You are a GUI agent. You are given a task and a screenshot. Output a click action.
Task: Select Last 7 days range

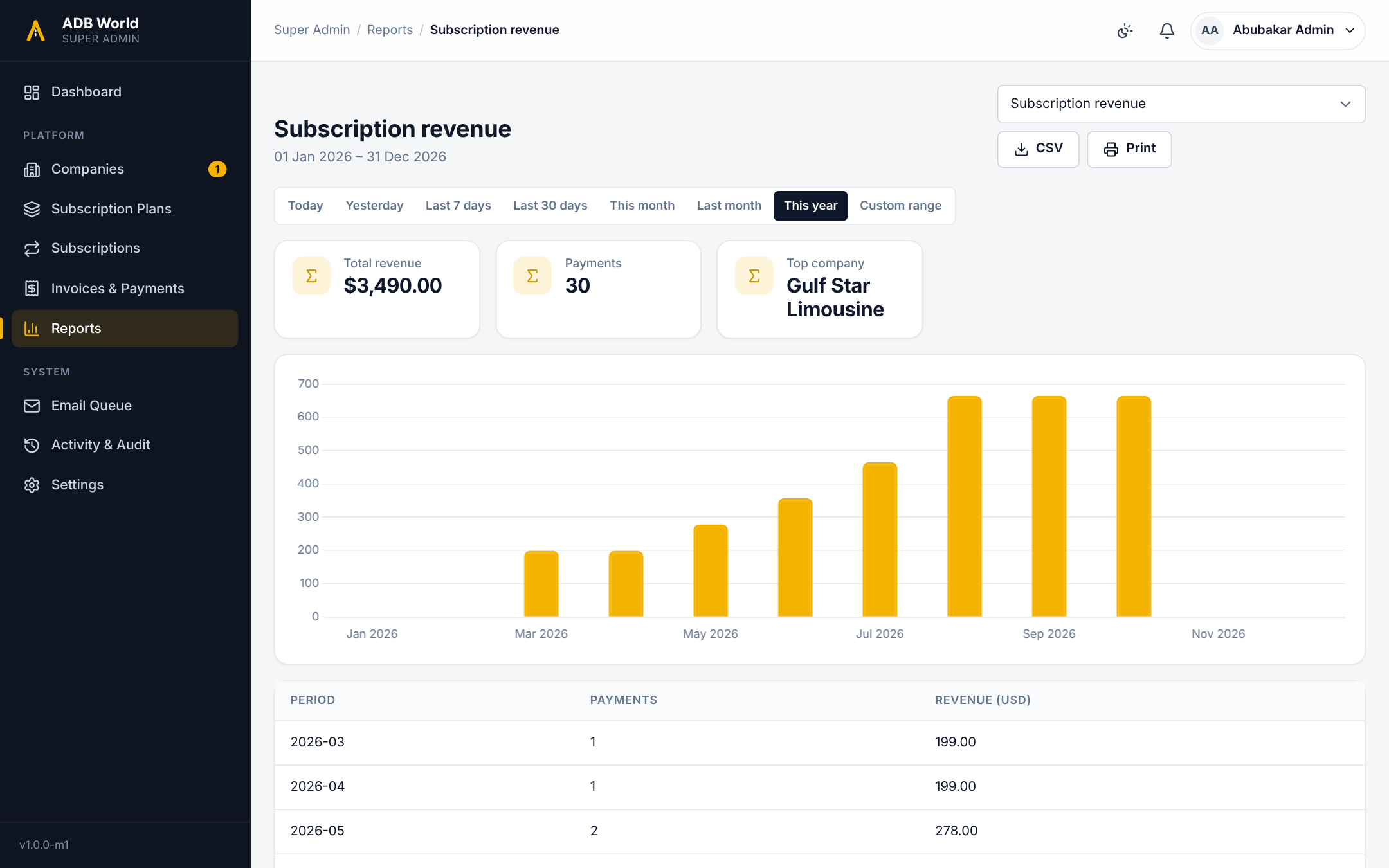[458, 206]
